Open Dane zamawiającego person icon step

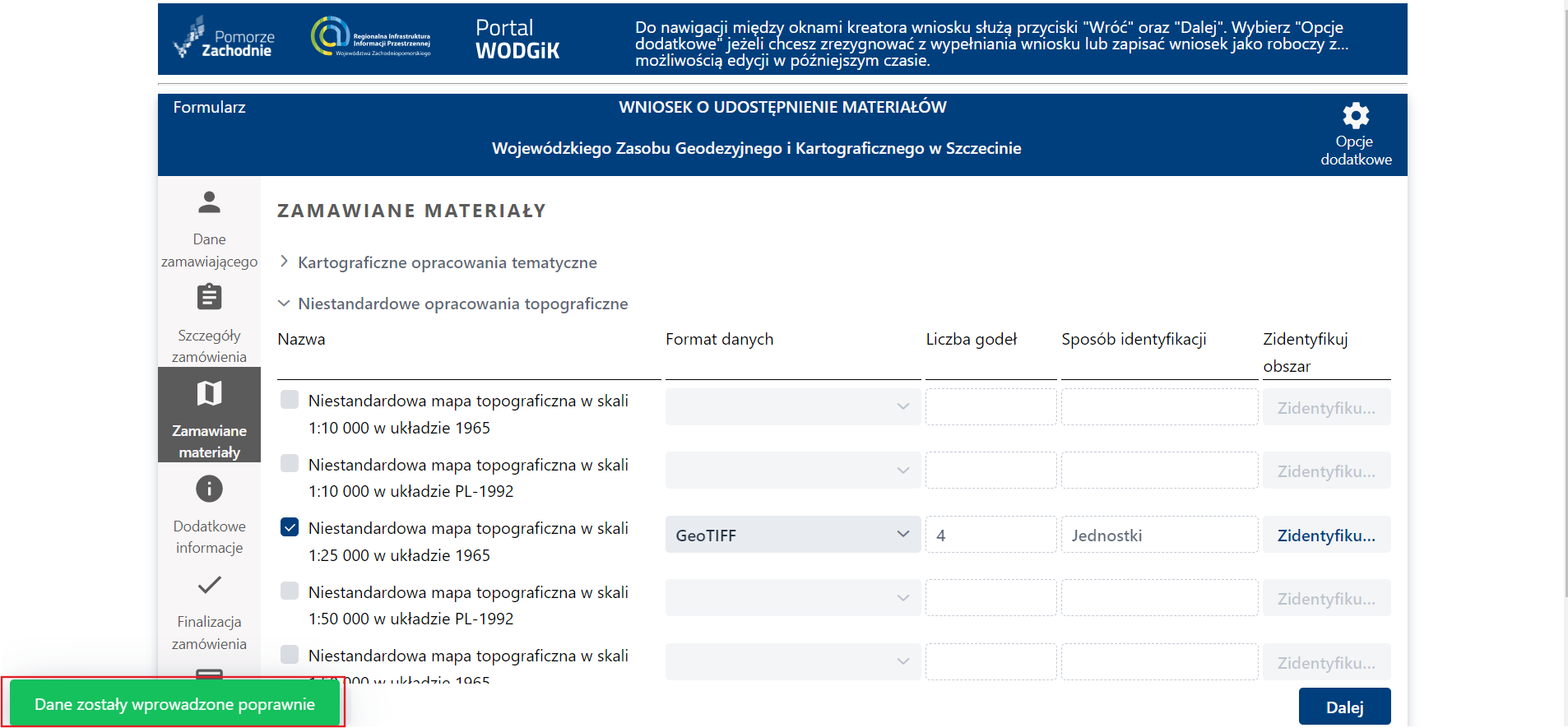coord(209,202)
